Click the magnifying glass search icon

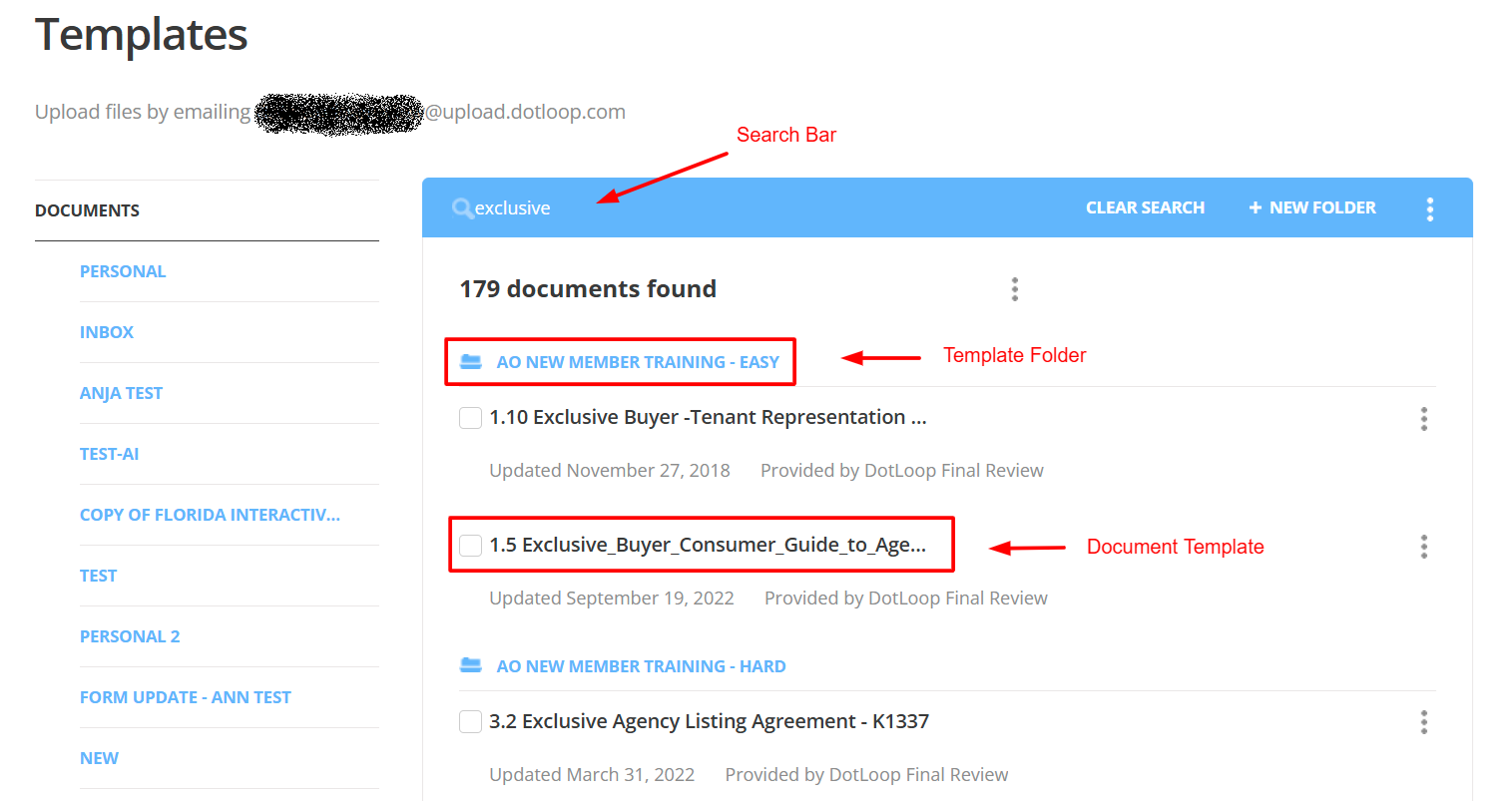pos(462,207)
